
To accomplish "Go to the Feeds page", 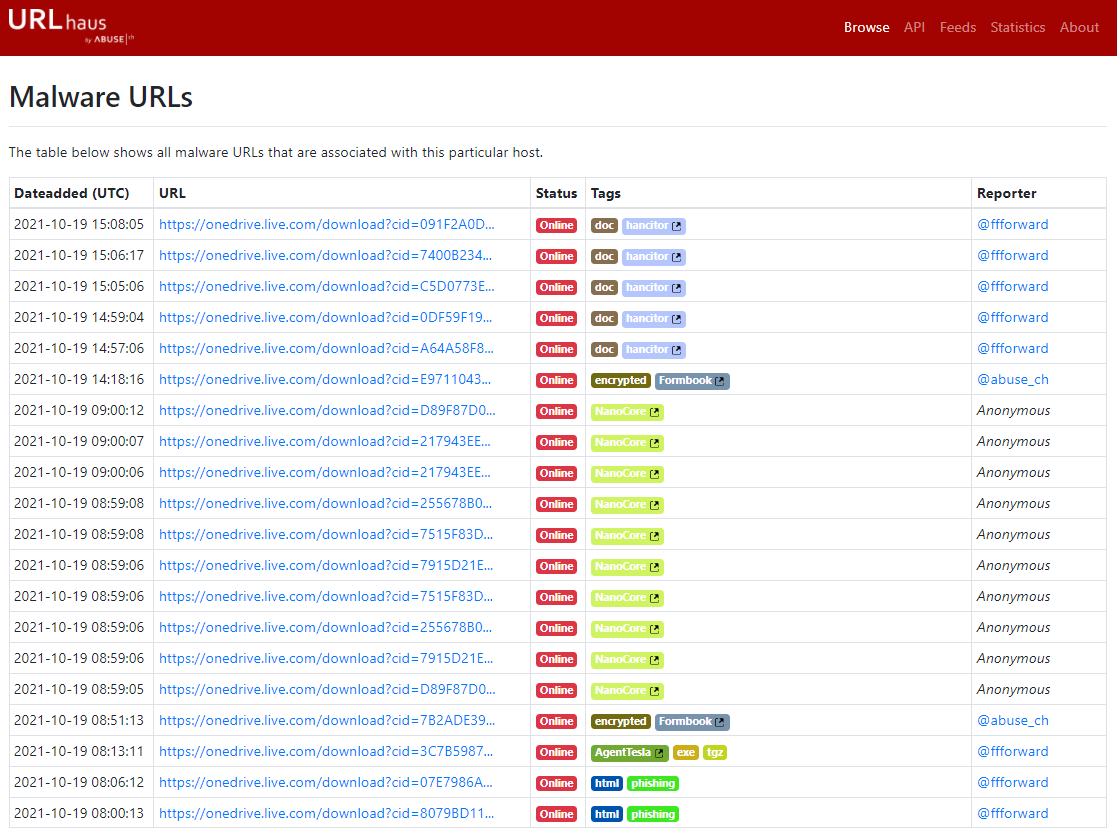I will 957,28.
